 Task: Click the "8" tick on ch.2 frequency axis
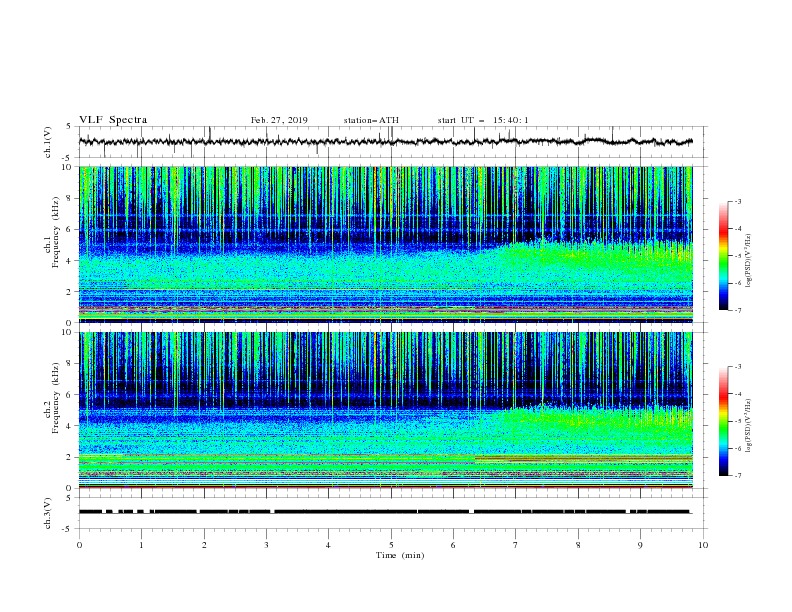(71, 364)
